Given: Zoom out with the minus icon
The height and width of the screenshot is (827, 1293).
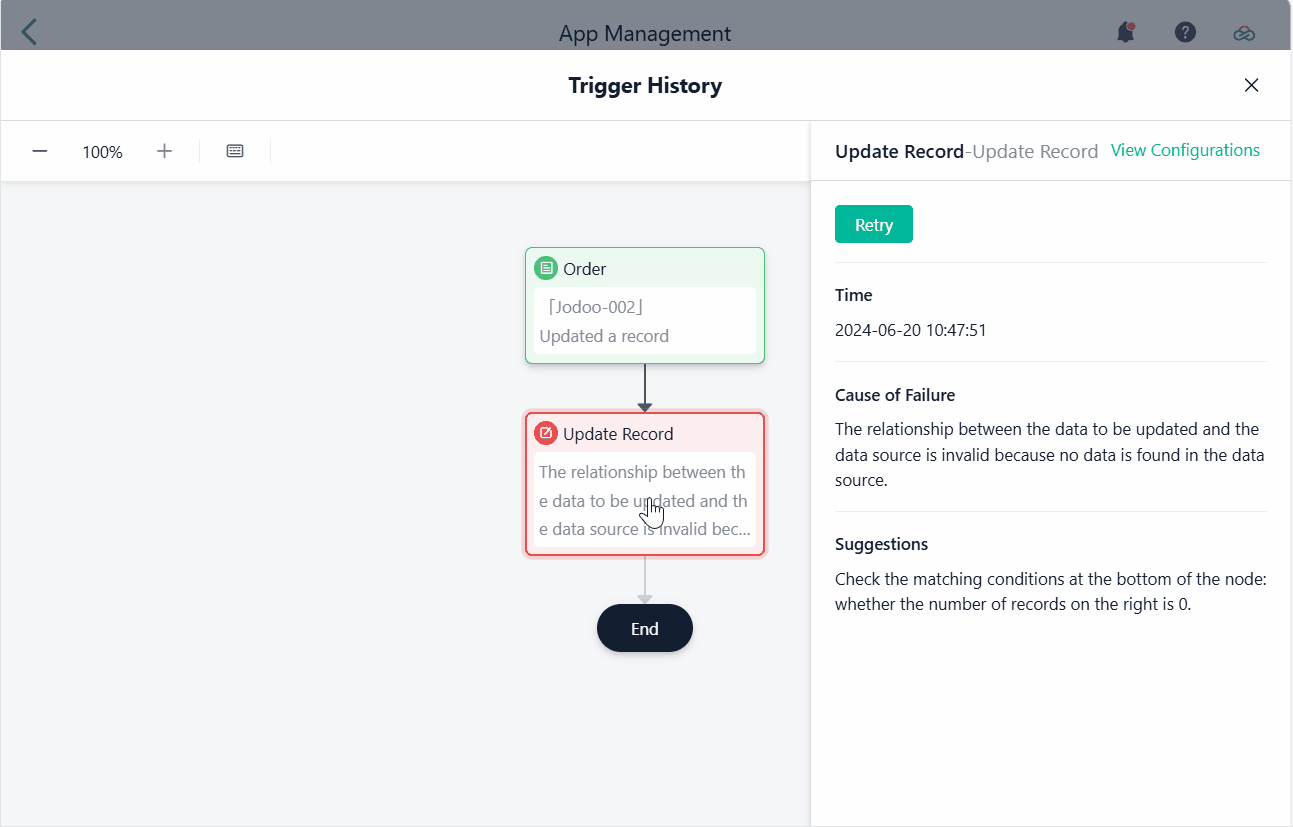Looking at the screenshot, I should [40, 151].
